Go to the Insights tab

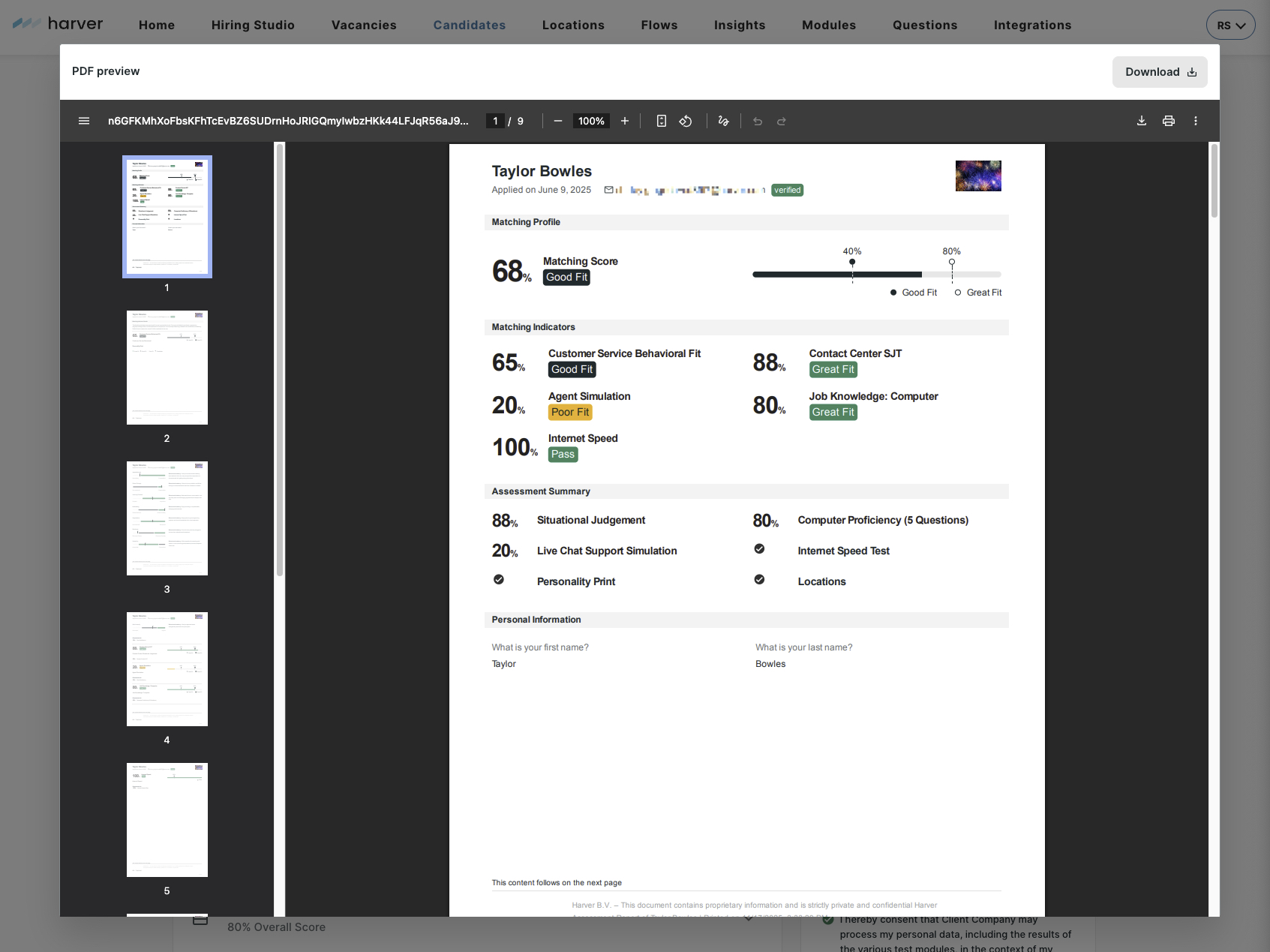(x=740, y=25)
